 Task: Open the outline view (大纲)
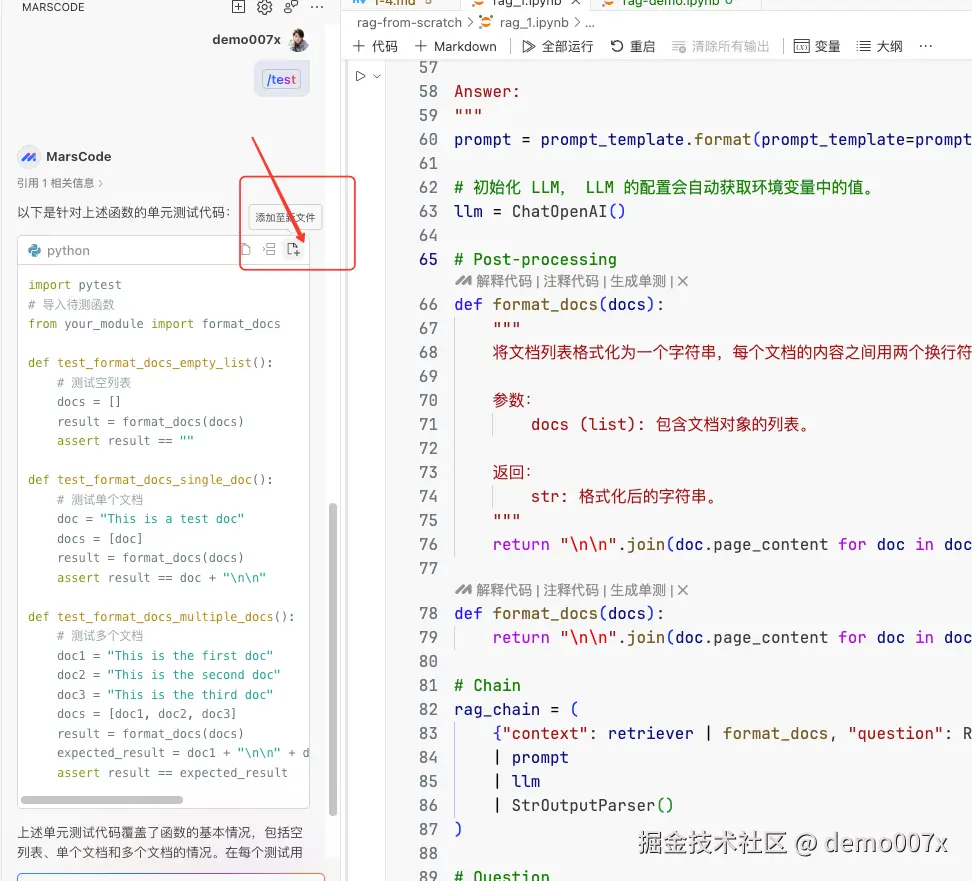pos(879,46)
